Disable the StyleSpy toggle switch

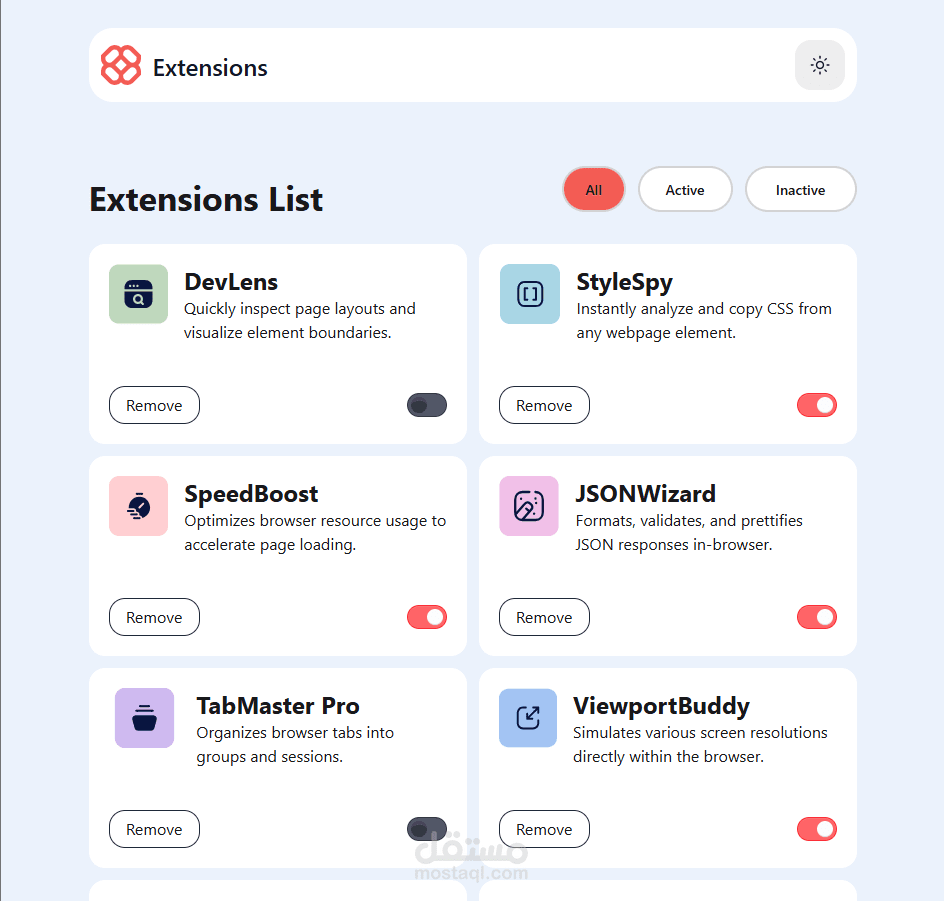coord(817,405)
